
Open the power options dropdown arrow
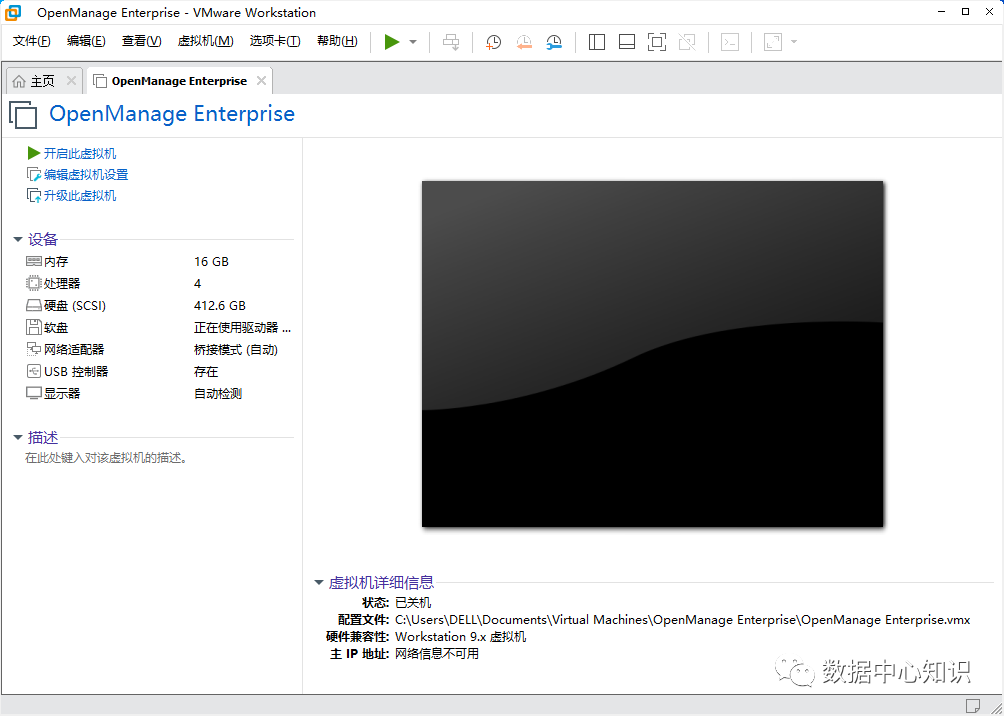[x=413, y=42]
